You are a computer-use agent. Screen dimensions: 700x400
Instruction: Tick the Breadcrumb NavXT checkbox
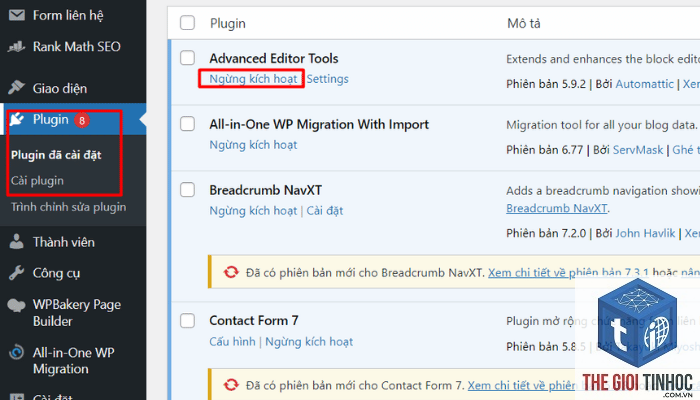coord(188,190)
